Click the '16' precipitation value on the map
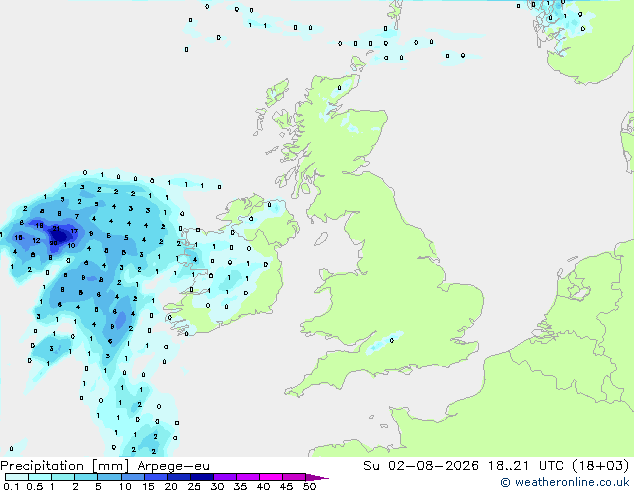The width and height of the screenshot is (634, 490). click(19, 238)
